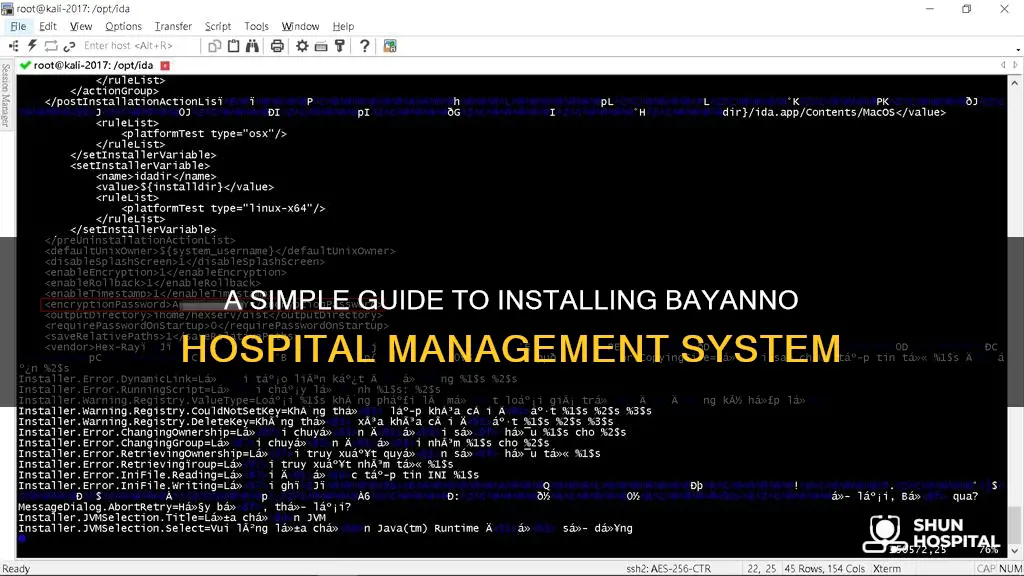
Task: Click the green connected checkmark on the tab
Action: (x=25, y=65)
